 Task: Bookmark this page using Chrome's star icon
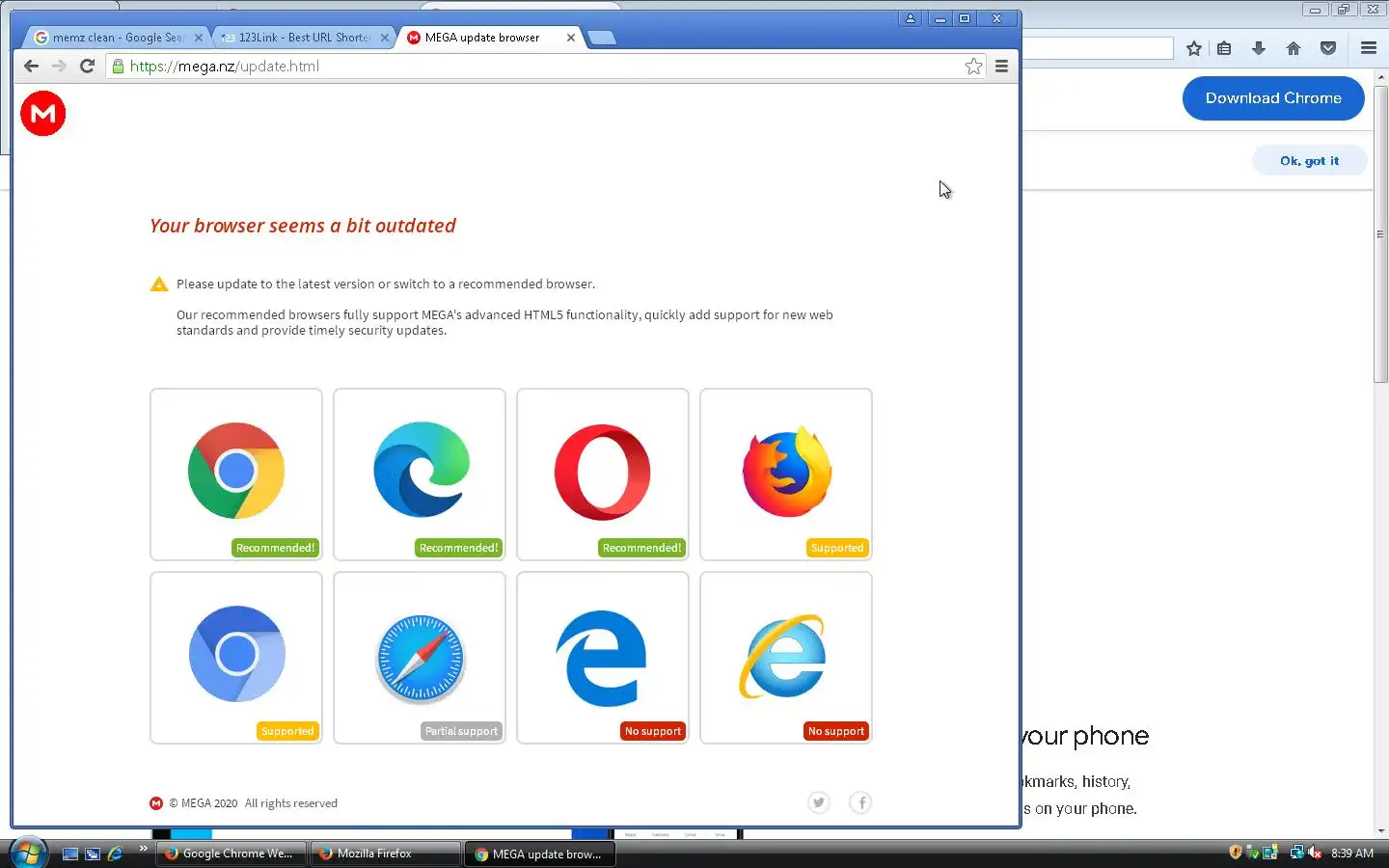tap(973, 66)
